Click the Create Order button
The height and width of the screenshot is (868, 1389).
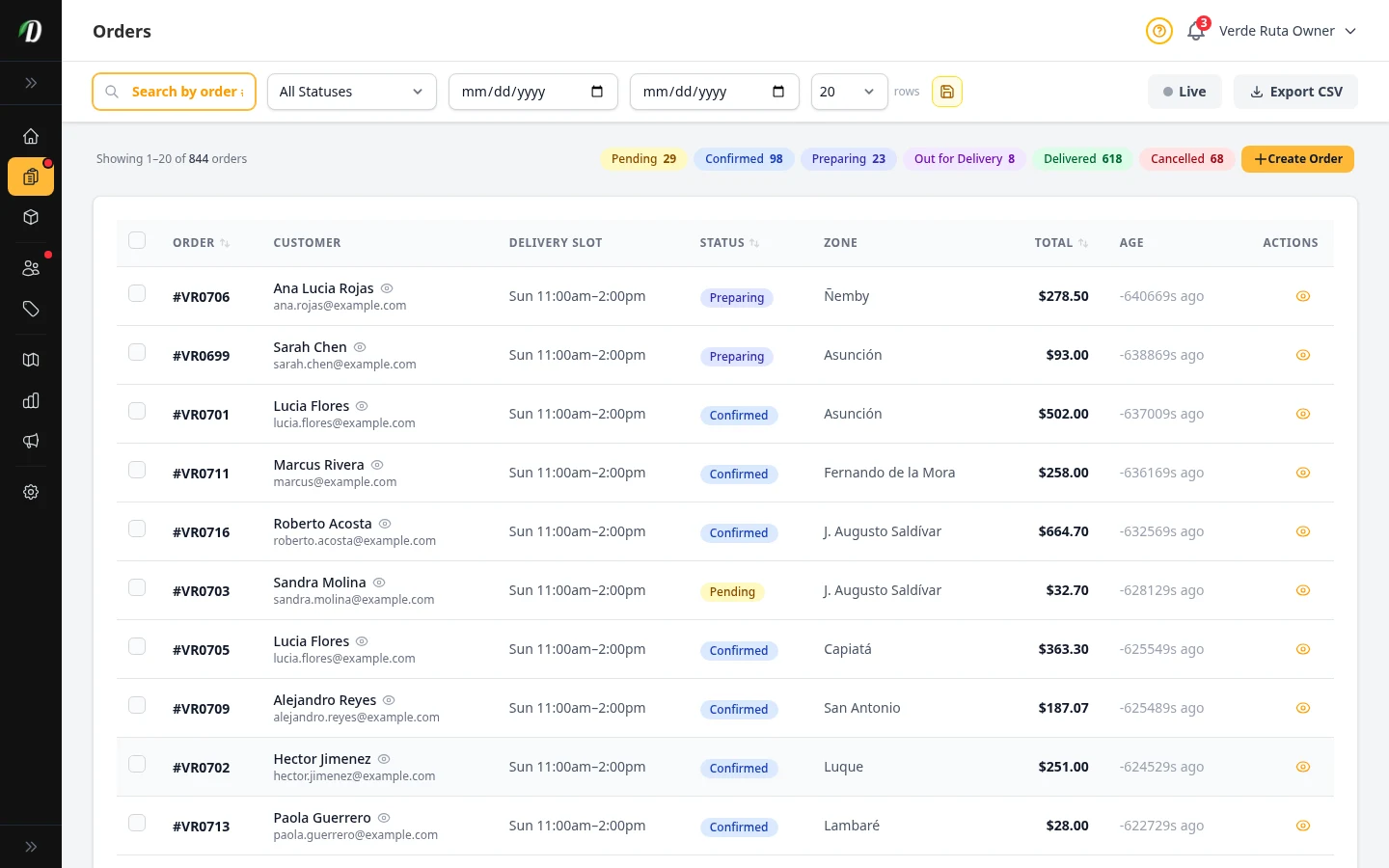point(1297,158)
